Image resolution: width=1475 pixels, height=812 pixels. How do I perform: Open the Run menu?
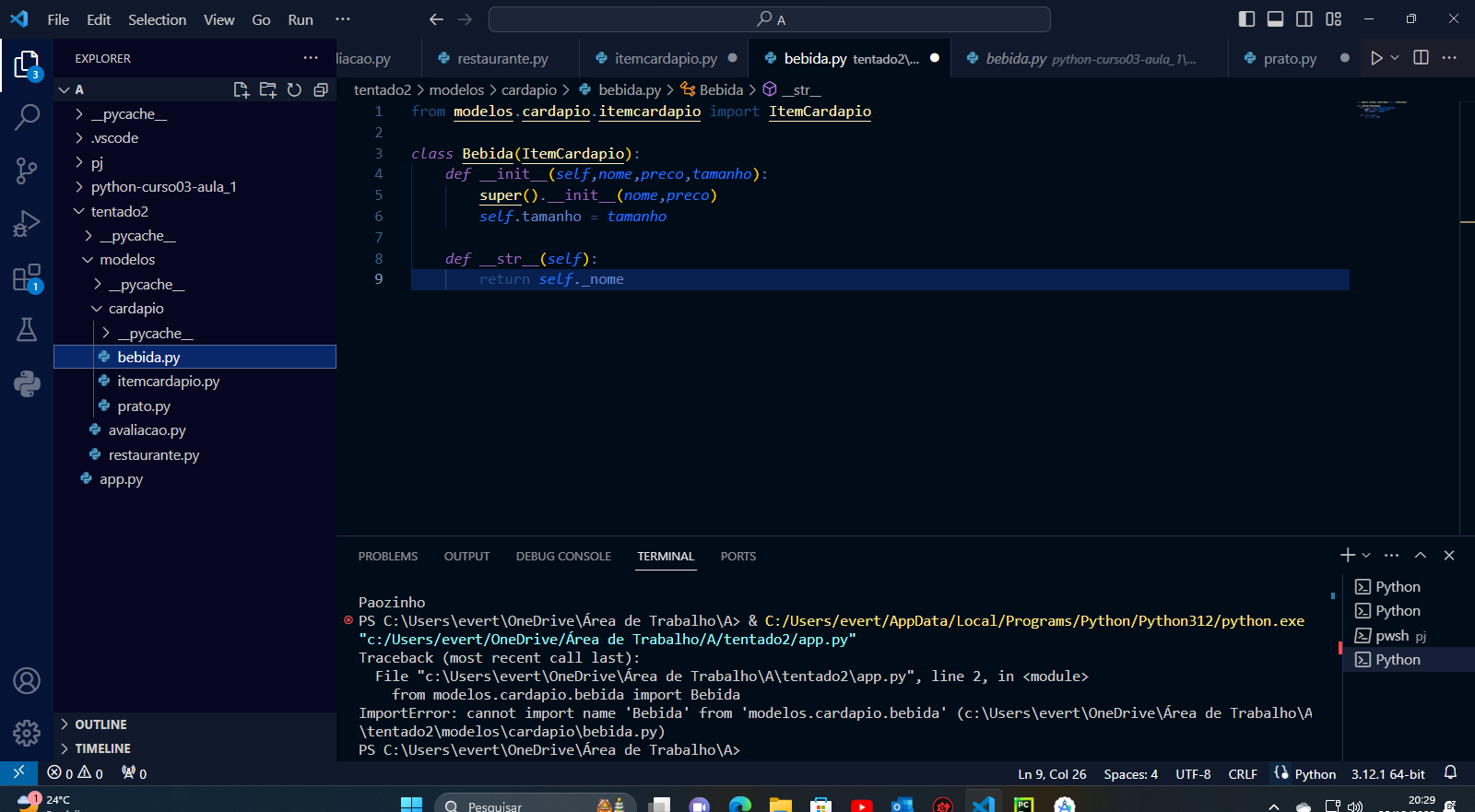pos(301,19)
